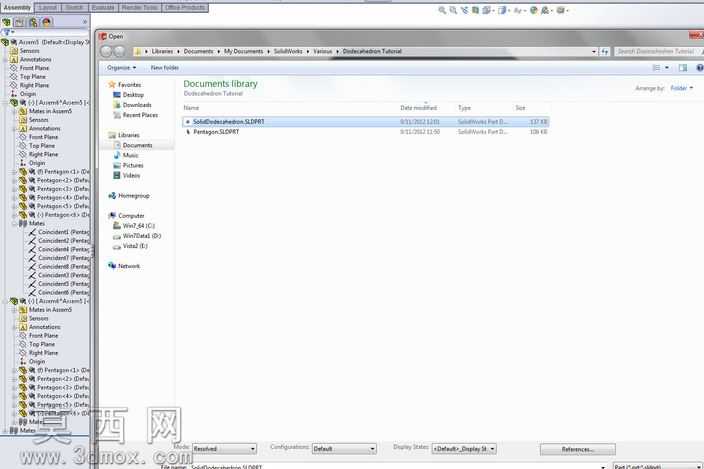Click the File name input field
The image size is (704, 469).
[x=397, y=467]
